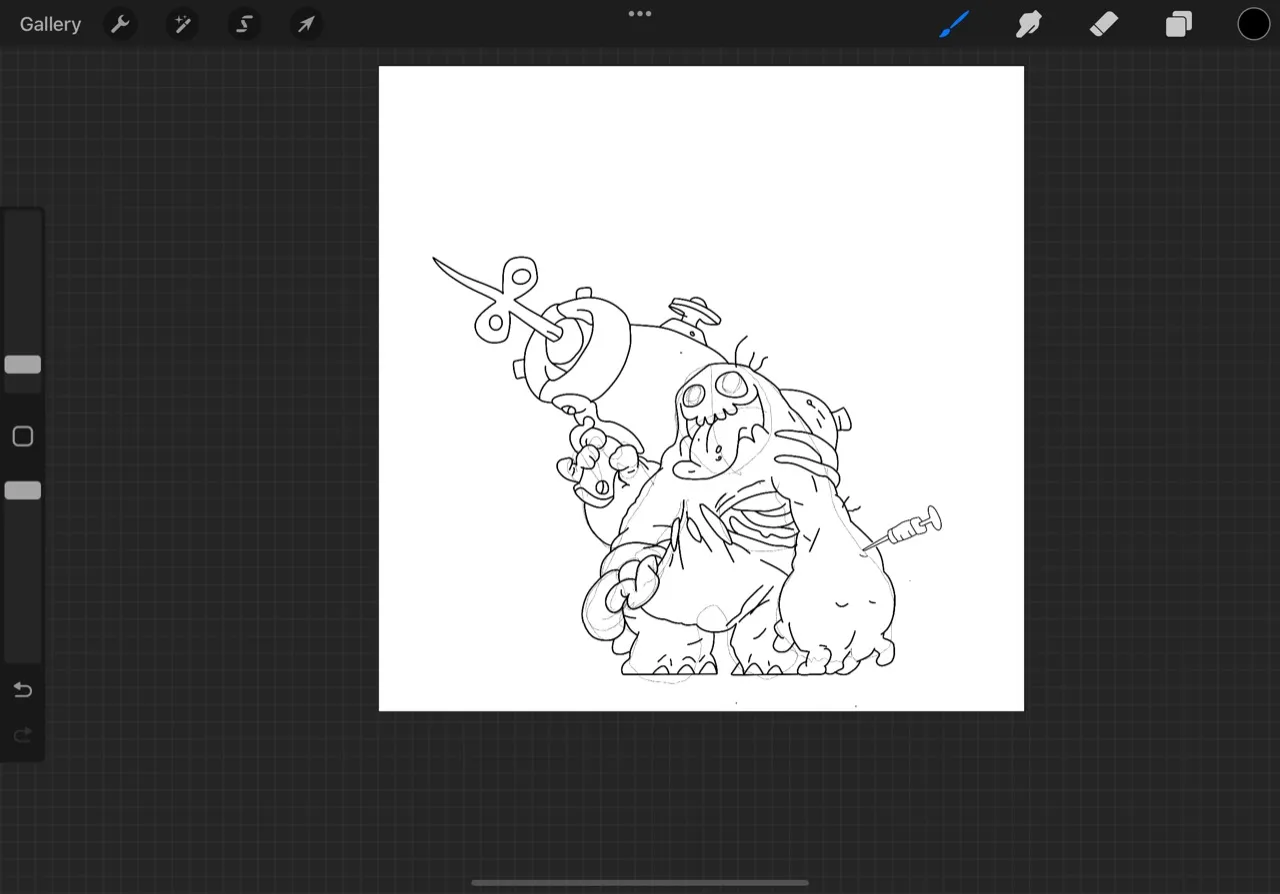Open the black color picker swatch
The height and width of the screenshot is (894, 1280).
pos(1254,24)
